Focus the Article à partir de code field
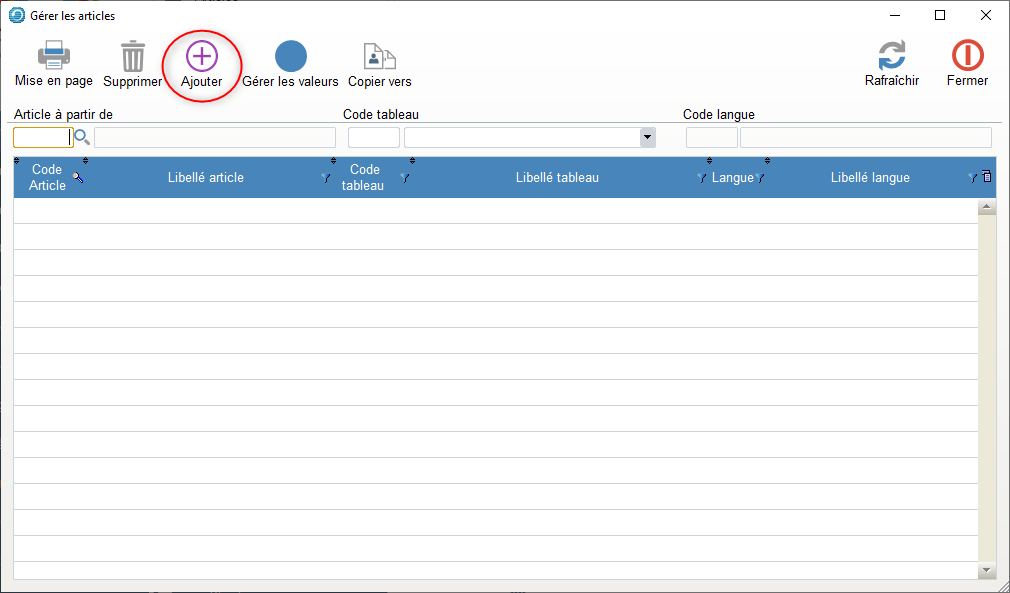Viewport: 1010px width, 593px height. pyautogui.click(x=42, y=138)
